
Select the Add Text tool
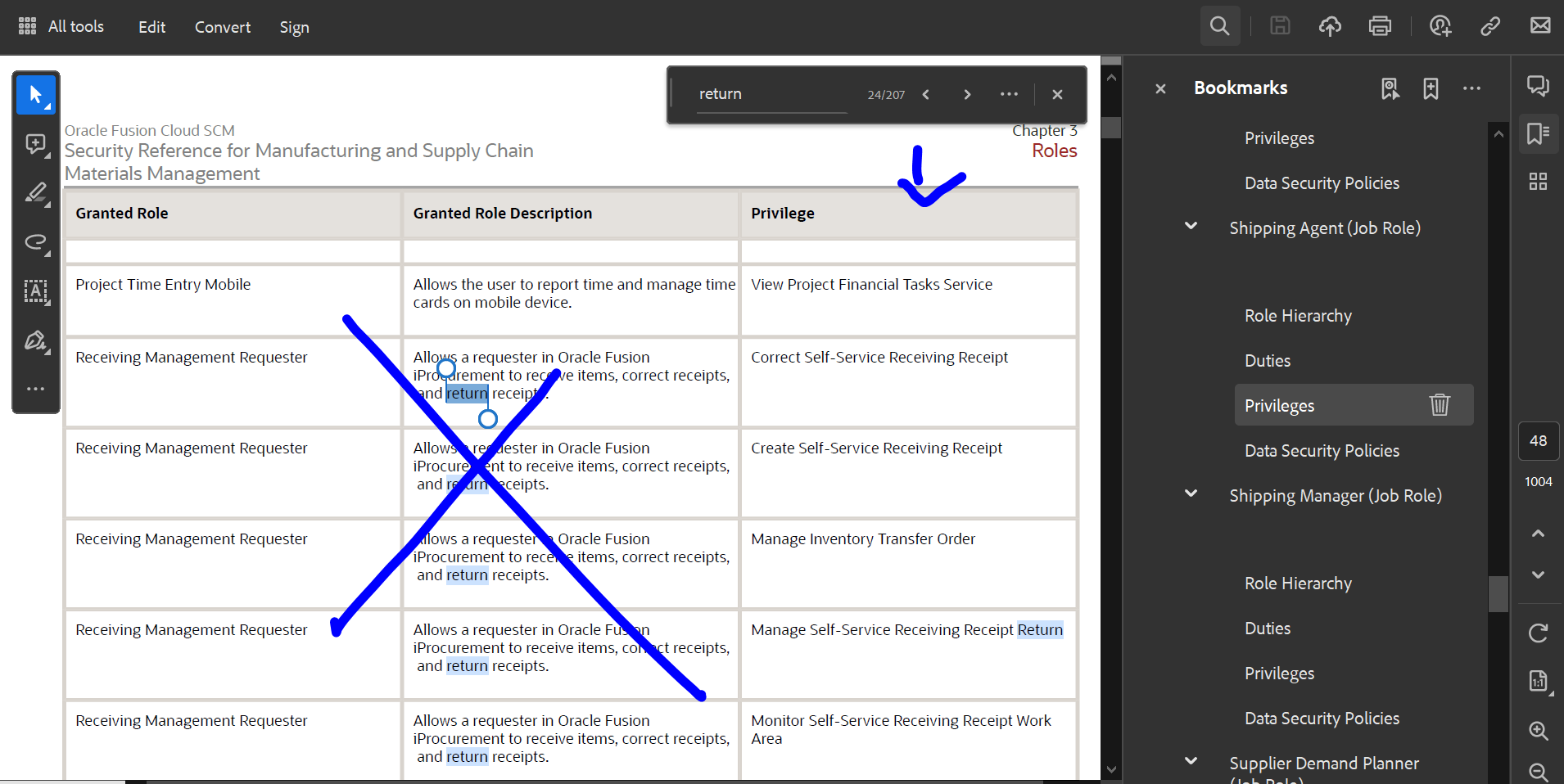click(x=36, y=292)
